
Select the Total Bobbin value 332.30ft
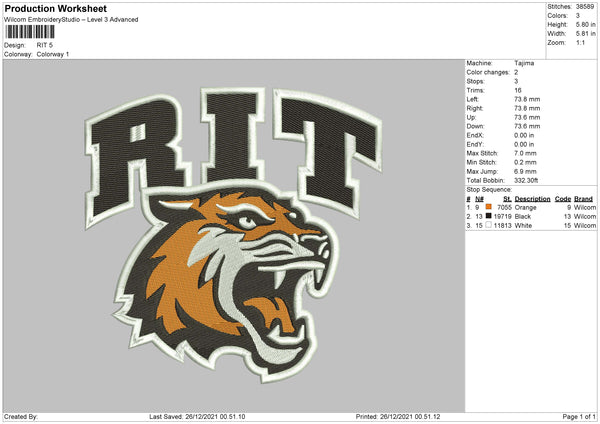(x=526, y=180)
